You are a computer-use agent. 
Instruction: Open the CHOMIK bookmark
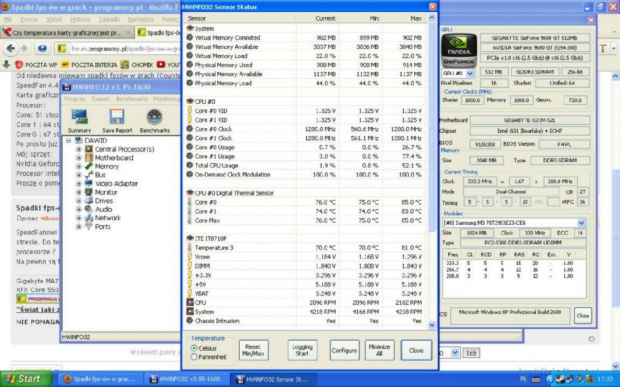(137, 64)
